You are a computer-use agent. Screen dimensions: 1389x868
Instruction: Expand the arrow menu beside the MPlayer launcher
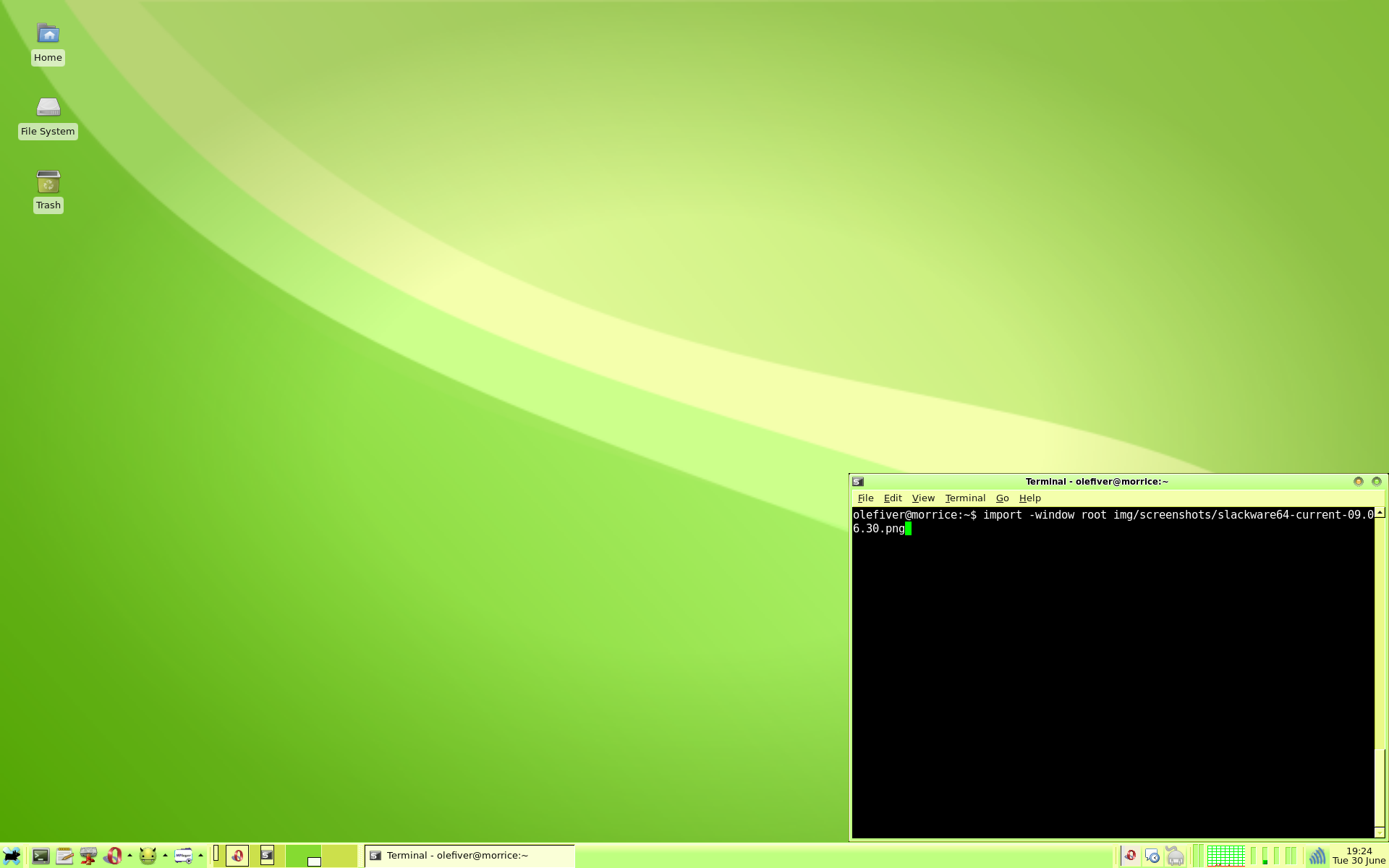pyautogui.click(x=200, y=856)
